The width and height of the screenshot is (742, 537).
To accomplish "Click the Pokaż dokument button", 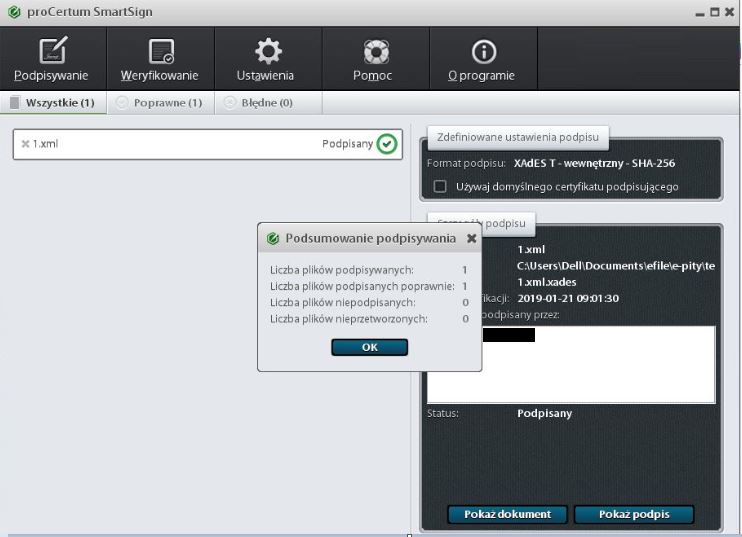I will 507,514.
